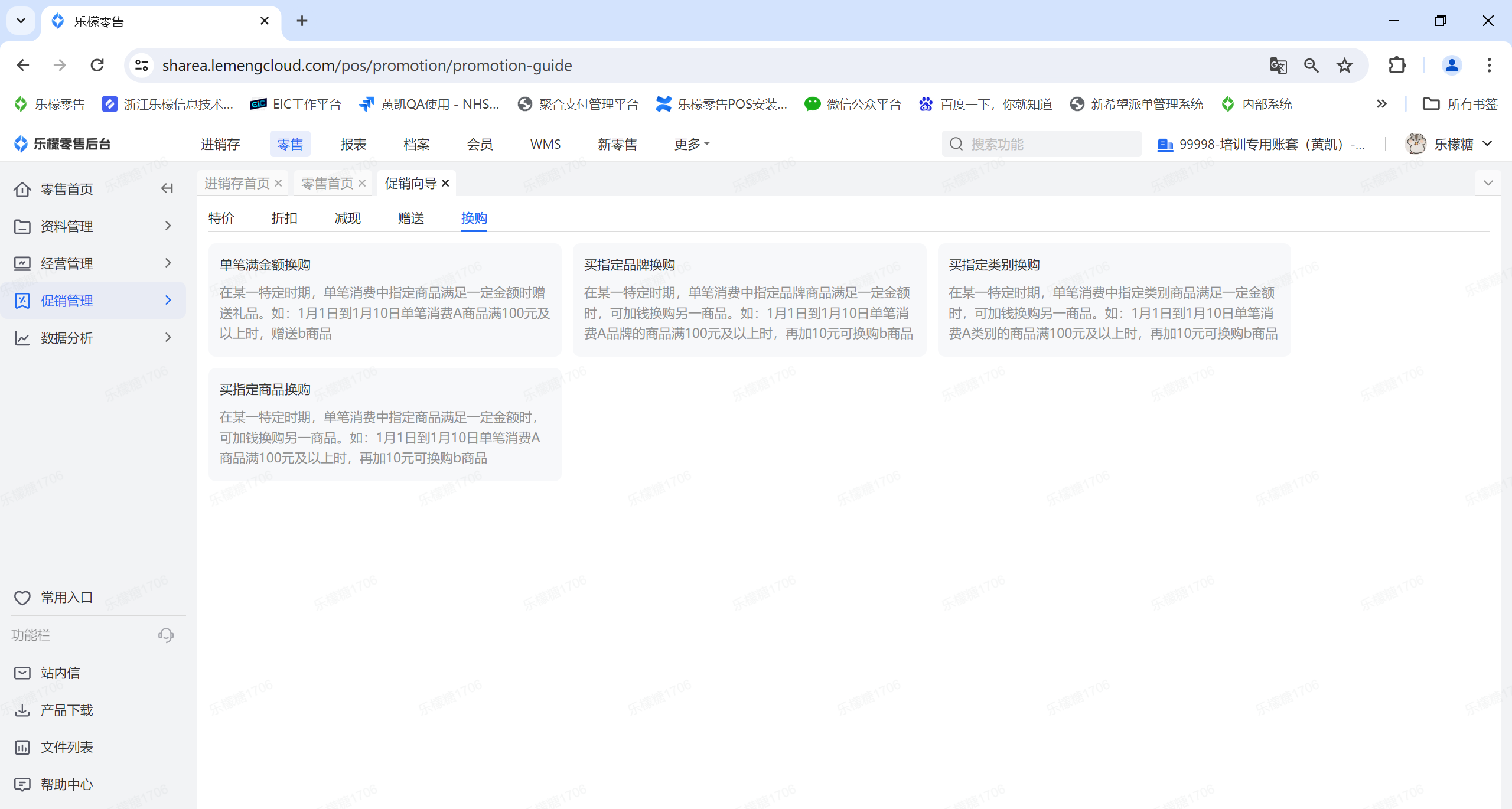This screenshot has height=809, width=1512.
Task: Open the 所有书签 bookmarks folder
Action: coord(1461,104)
